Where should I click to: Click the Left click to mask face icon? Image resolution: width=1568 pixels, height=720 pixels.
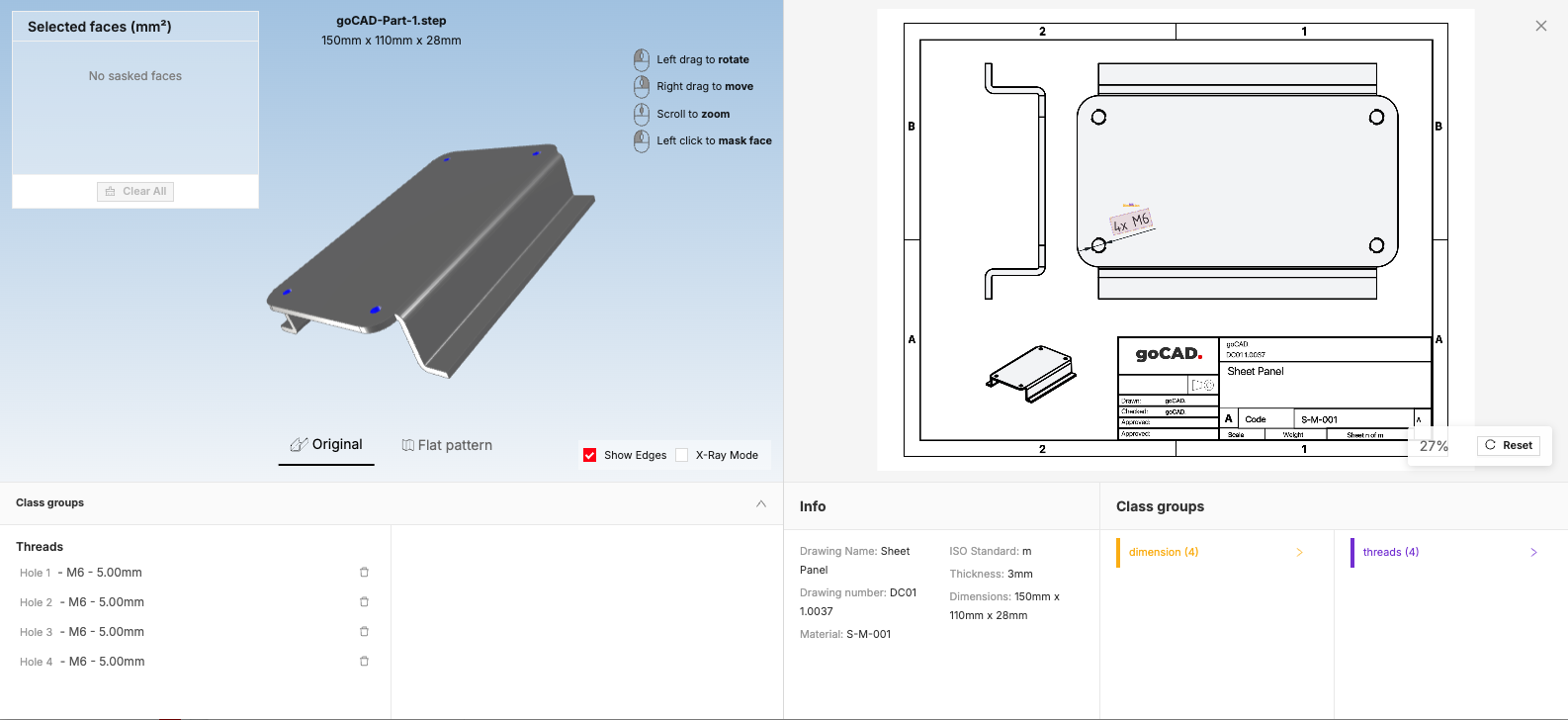(x=642, y=141)
